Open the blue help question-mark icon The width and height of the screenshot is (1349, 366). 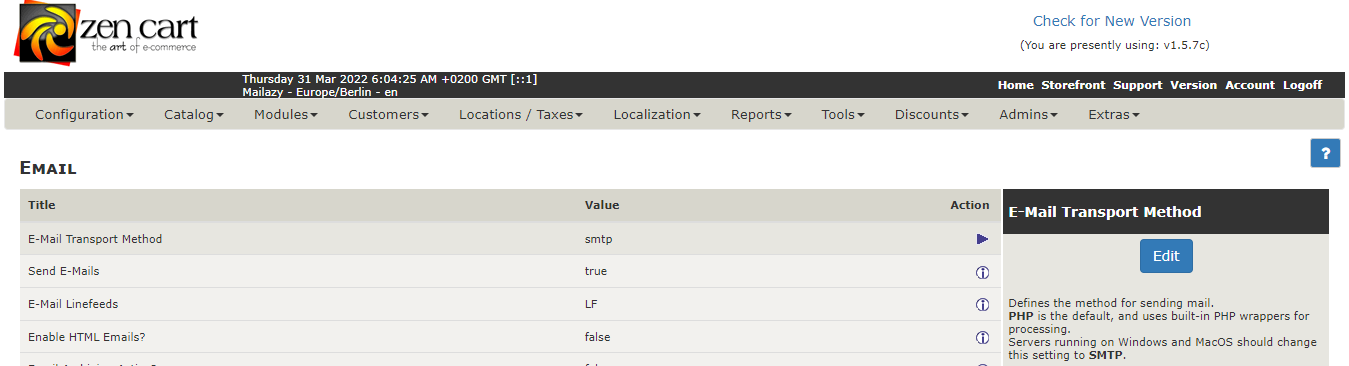click(1325, 153)
